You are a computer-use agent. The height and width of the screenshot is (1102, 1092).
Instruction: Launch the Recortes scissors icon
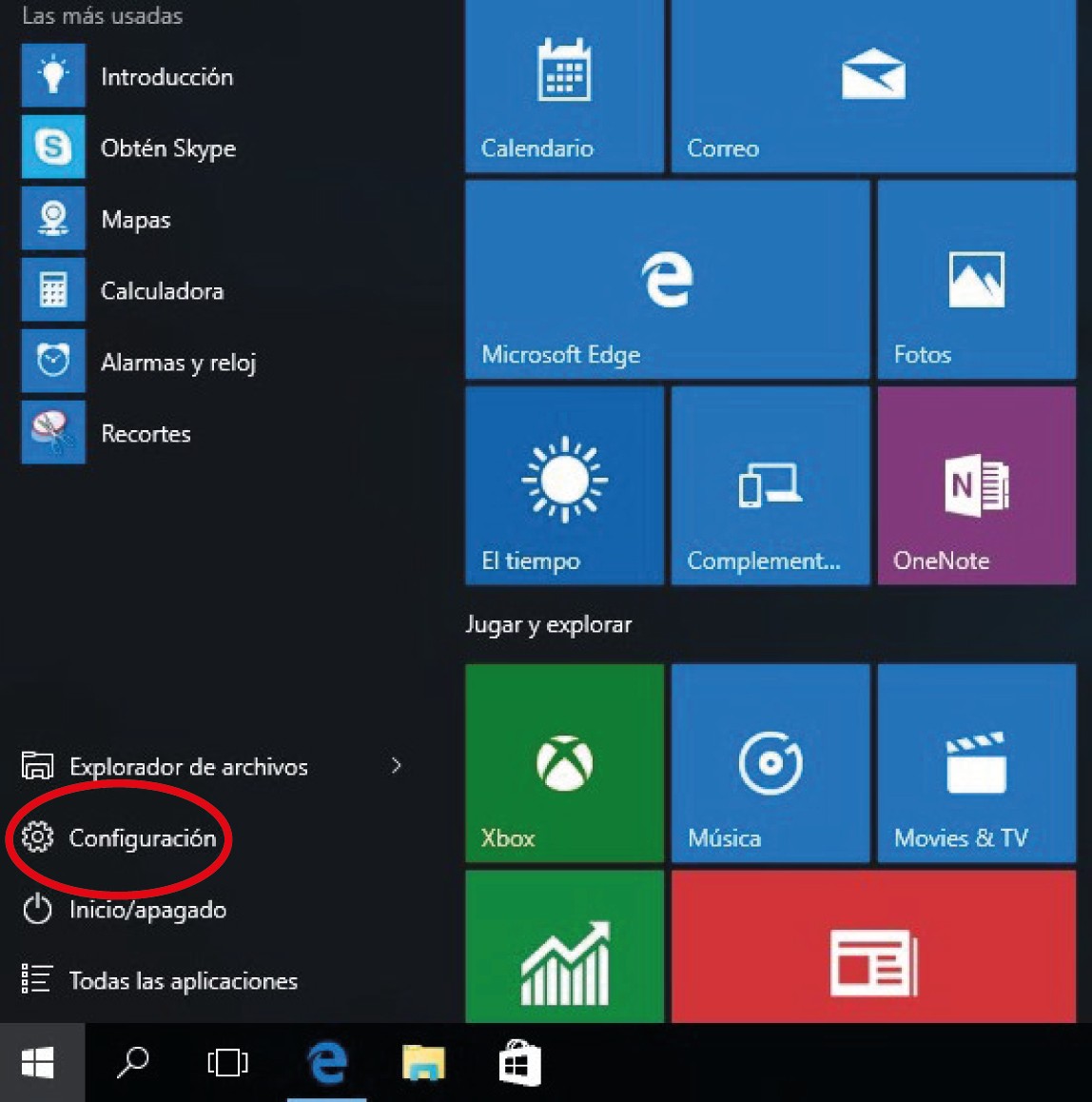(53, 432)
